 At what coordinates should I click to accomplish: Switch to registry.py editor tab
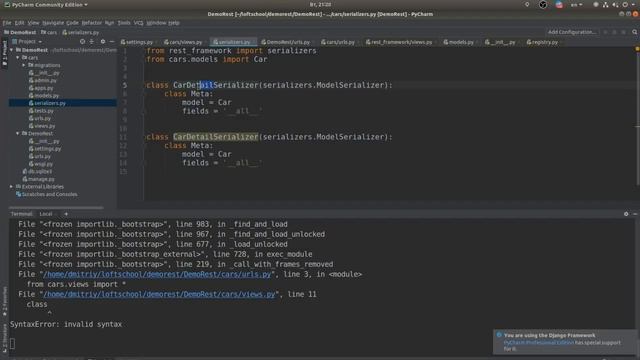pos(542,42)
